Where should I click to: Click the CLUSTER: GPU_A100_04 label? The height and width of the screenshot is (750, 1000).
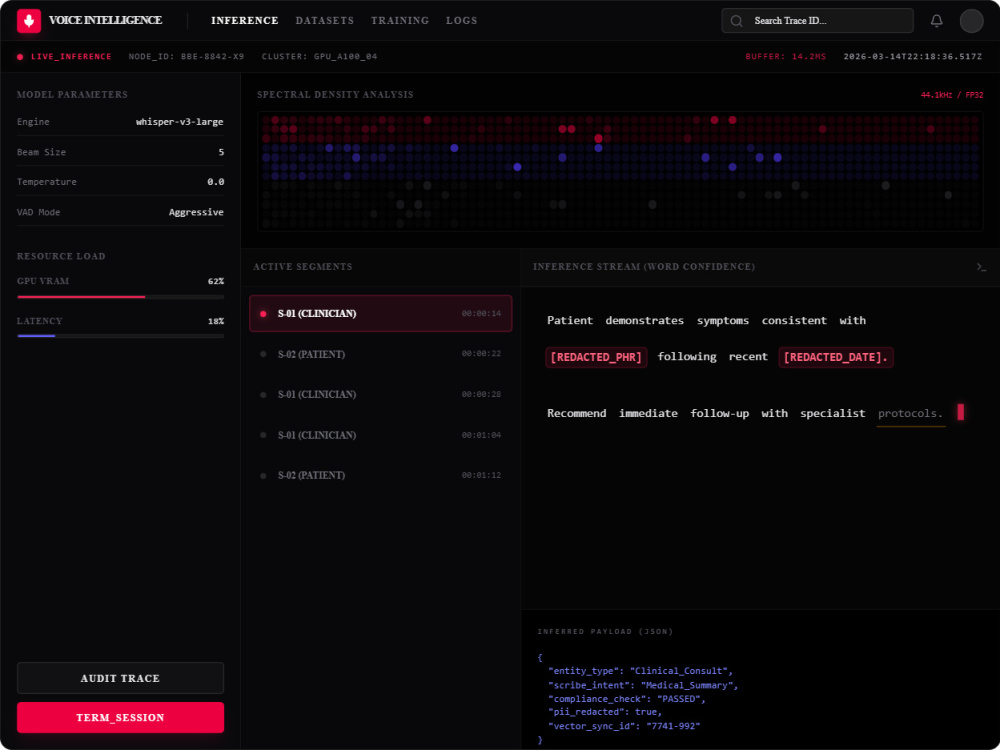pyautogui.click(x=320, y=57)
